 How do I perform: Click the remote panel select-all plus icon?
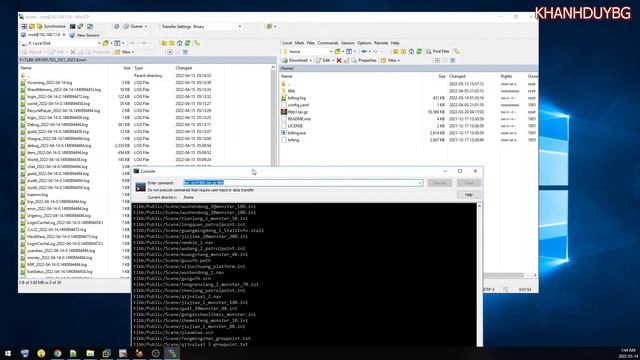437,60
